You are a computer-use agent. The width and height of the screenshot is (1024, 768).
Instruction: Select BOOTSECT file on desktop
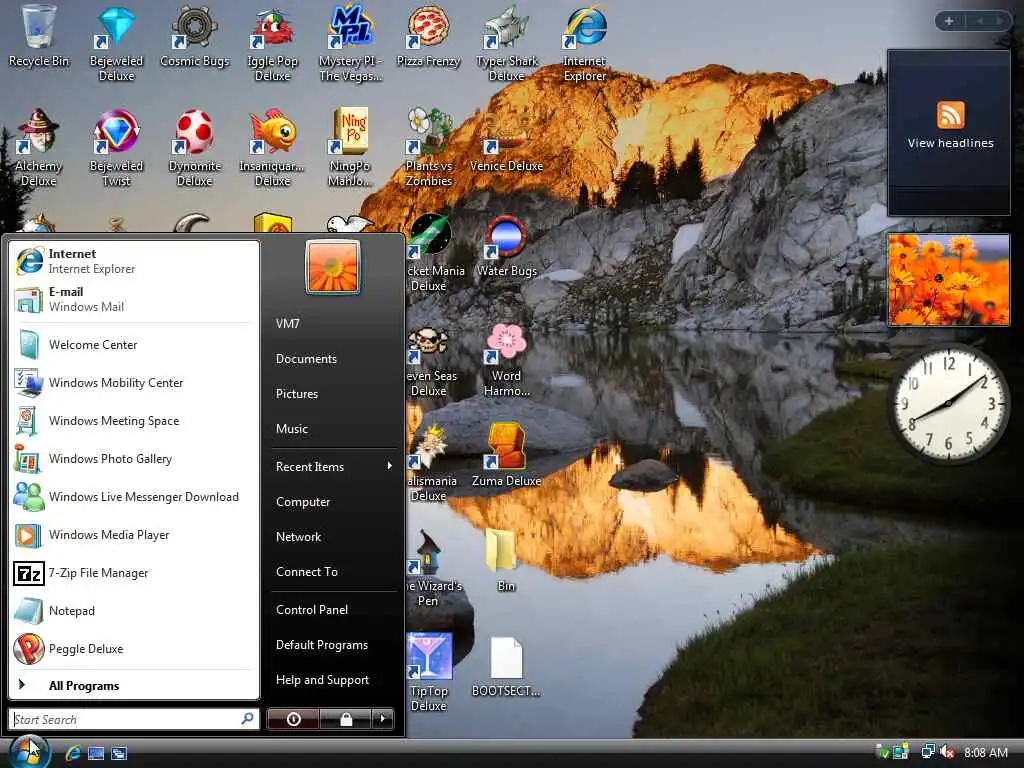click(x=506, y=666)
